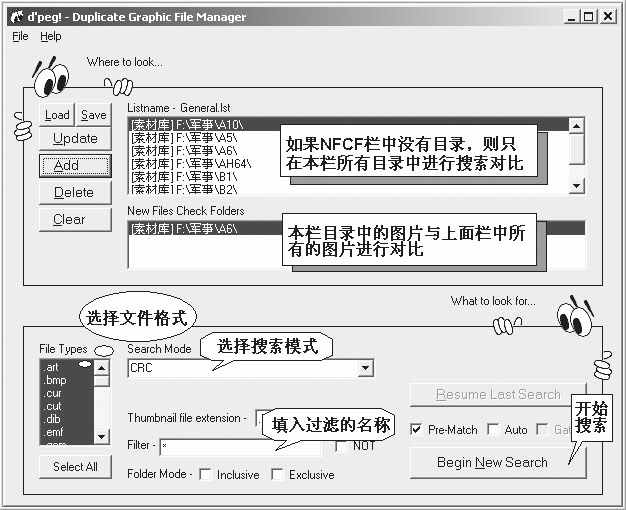626x510 pixels.
Task: Click Resume Last Search button
Action: click(x=497, y=395)
